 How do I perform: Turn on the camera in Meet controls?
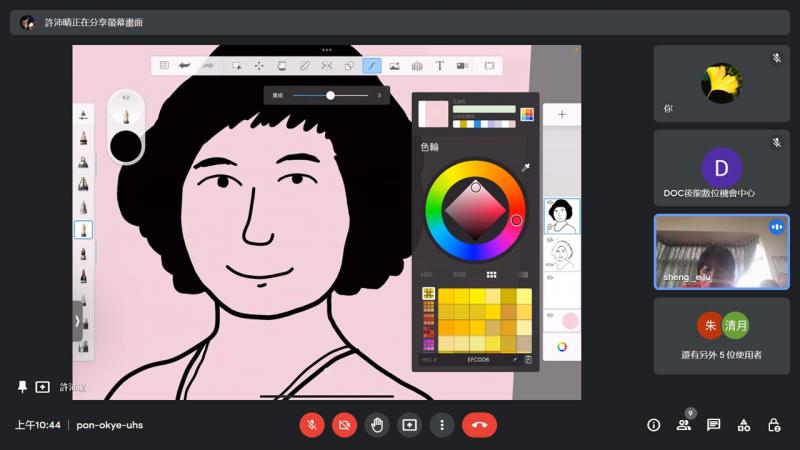(344, 425)
